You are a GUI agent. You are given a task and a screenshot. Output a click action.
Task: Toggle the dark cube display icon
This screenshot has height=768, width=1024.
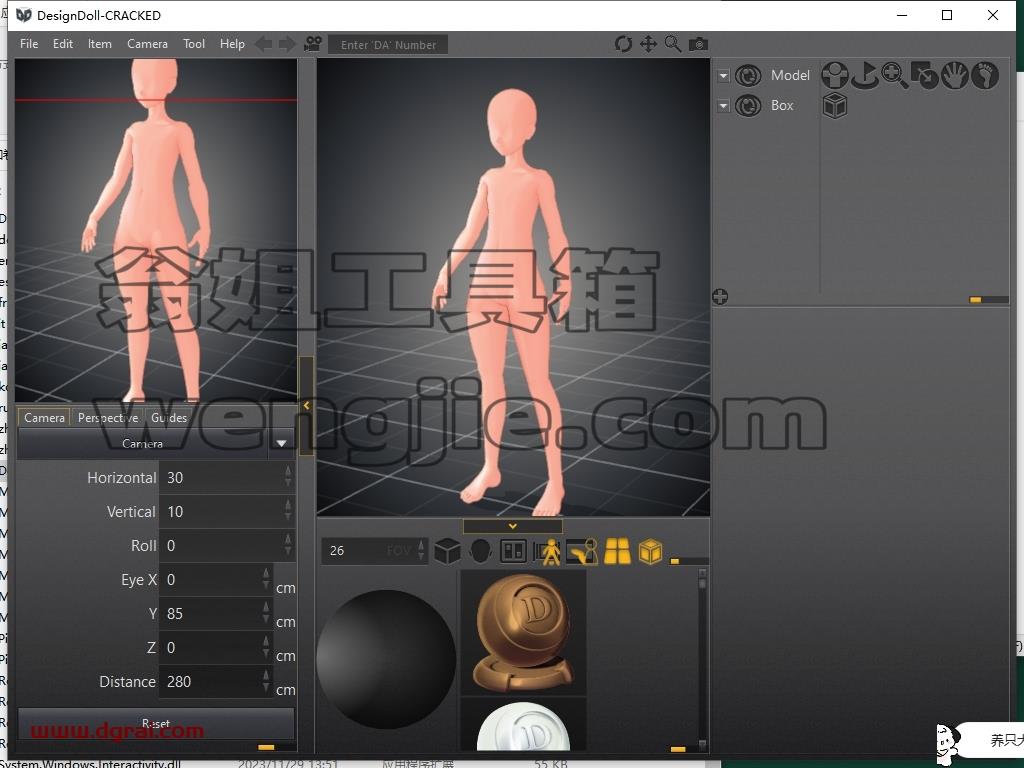(x=448, y=551)
